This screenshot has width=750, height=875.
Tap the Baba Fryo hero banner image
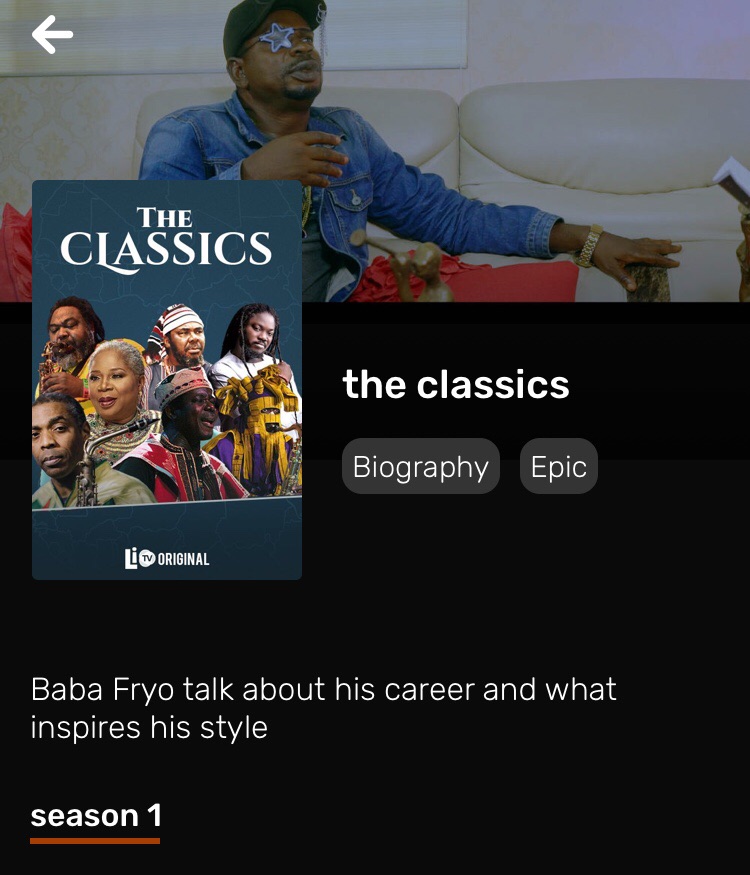point(375,151)
